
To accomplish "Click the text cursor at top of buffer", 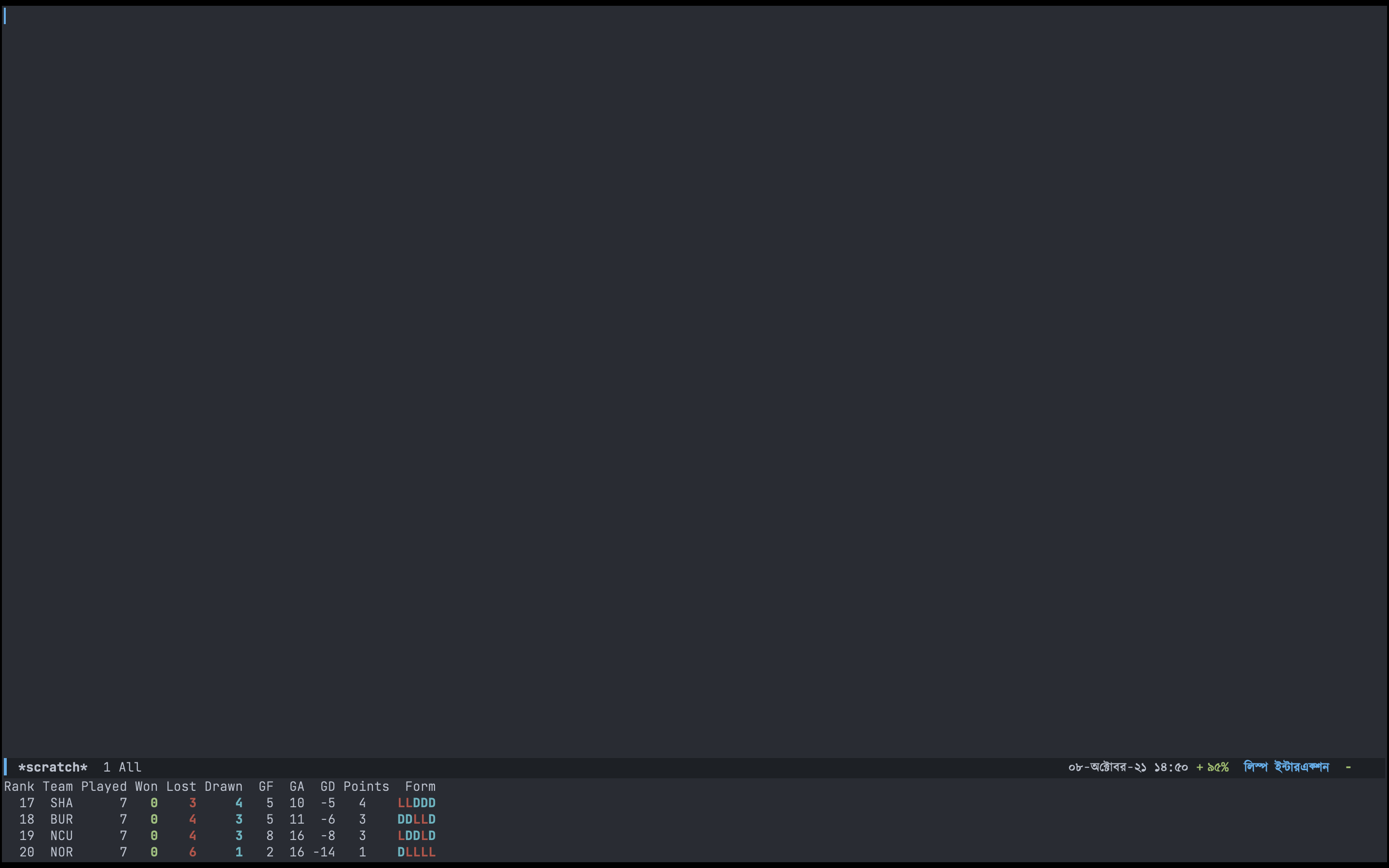I will coord(5,16).
